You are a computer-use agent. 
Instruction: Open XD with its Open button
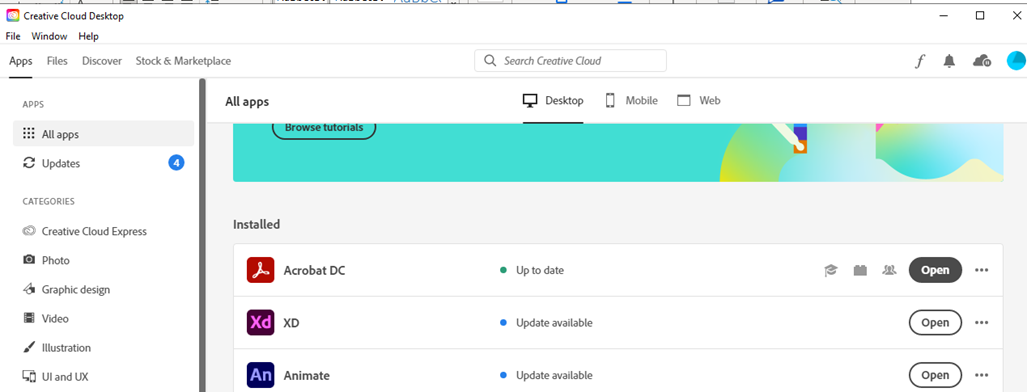pos(935,323)
